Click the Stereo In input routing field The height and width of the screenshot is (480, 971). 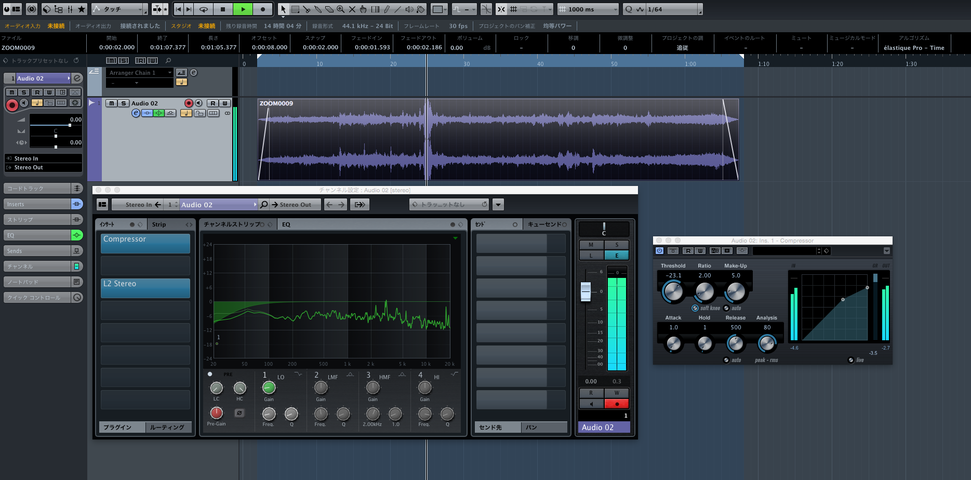tap(43, 159)
